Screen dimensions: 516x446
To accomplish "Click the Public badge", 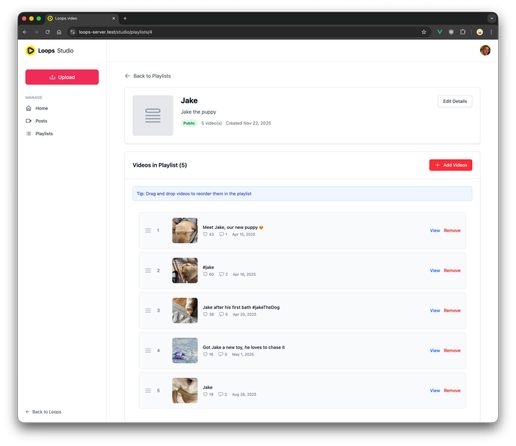I will pos(189,123).
